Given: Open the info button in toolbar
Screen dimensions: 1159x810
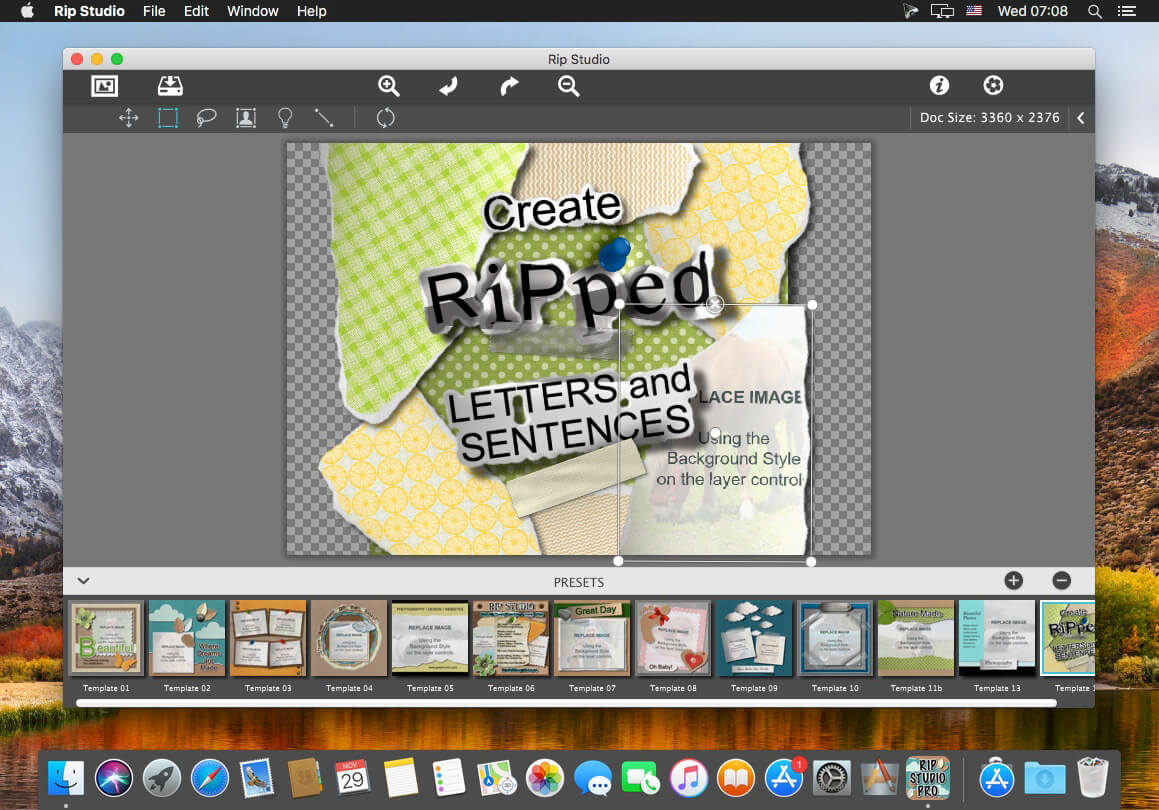Looking at the screenshot, I should 939,86.
